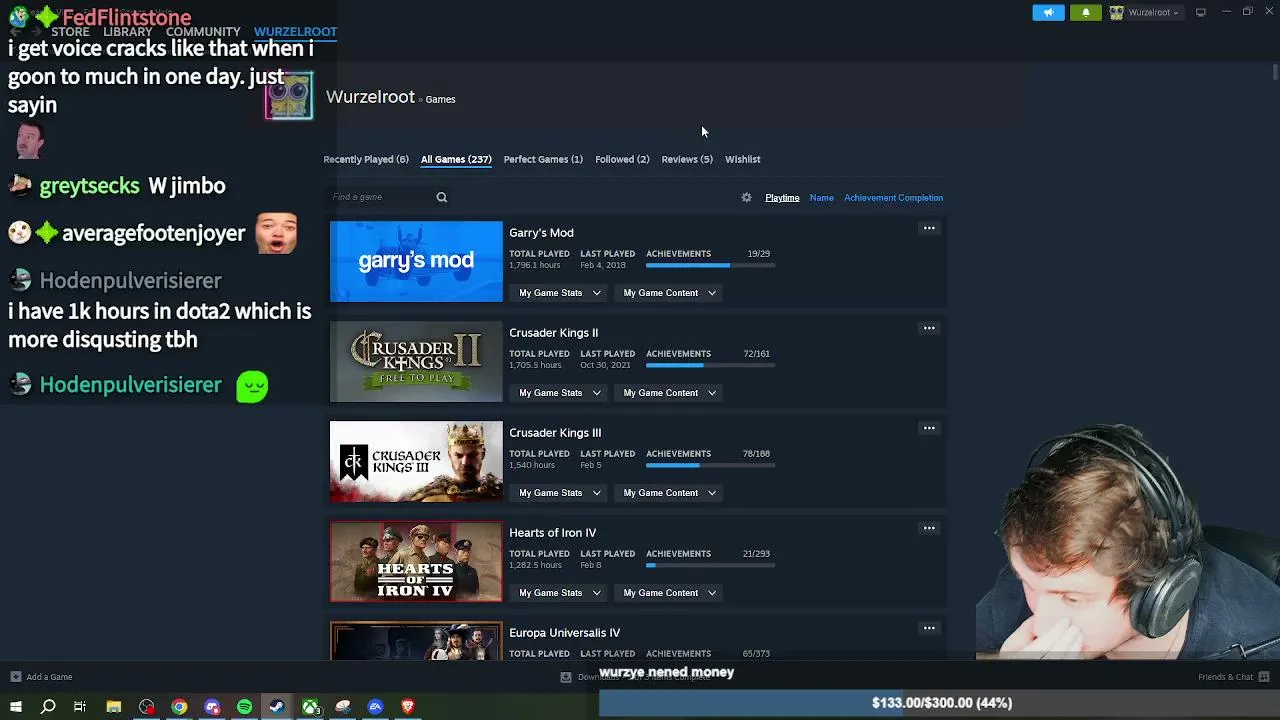This screenshot has height=720, width=1280.
Task: Open the LIBRARY menu
Action: coord(128,32)
